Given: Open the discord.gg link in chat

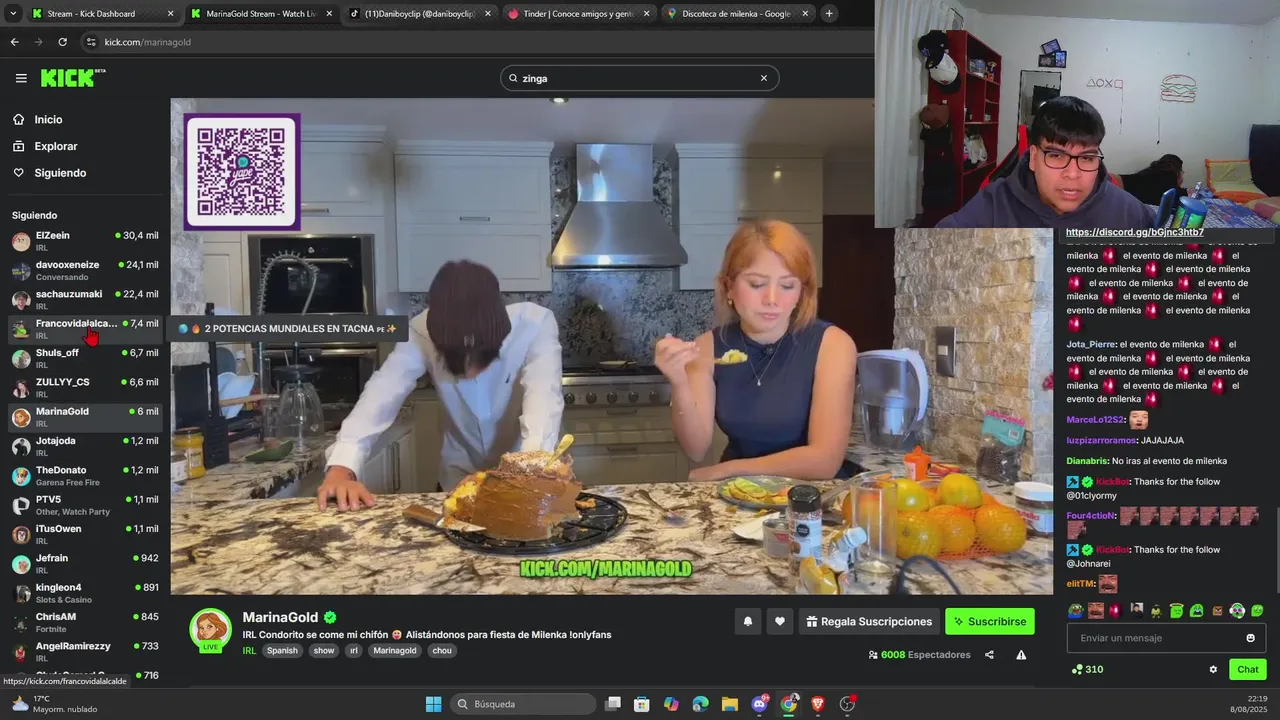Looking at the screenshot, I should pyautogui.click(x=1134, y=232).
